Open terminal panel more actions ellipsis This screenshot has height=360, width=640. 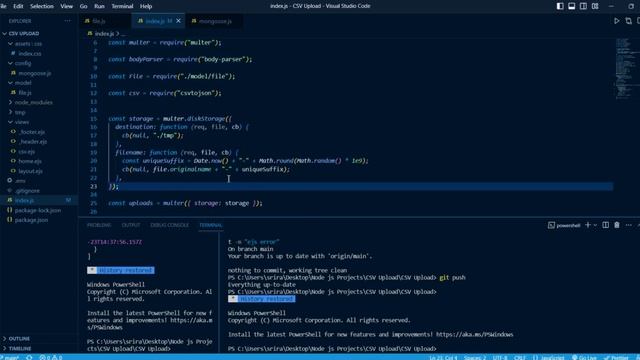click(x=629, y=225)
